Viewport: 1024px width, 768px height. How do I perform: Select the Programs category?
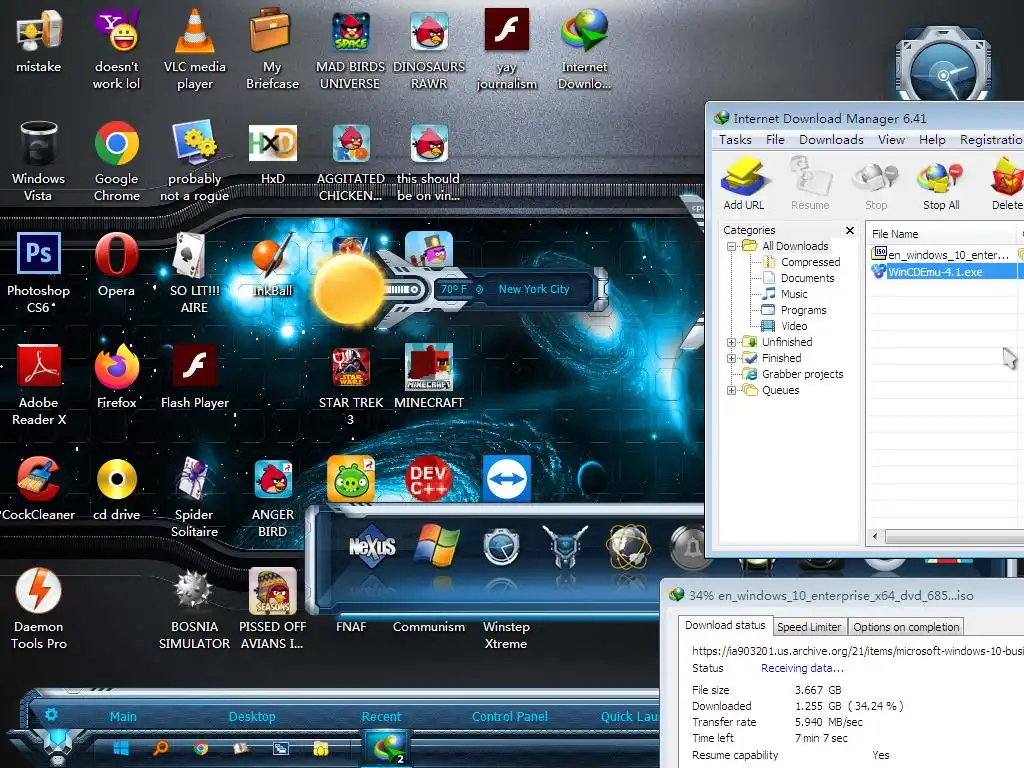pos(803,310)
